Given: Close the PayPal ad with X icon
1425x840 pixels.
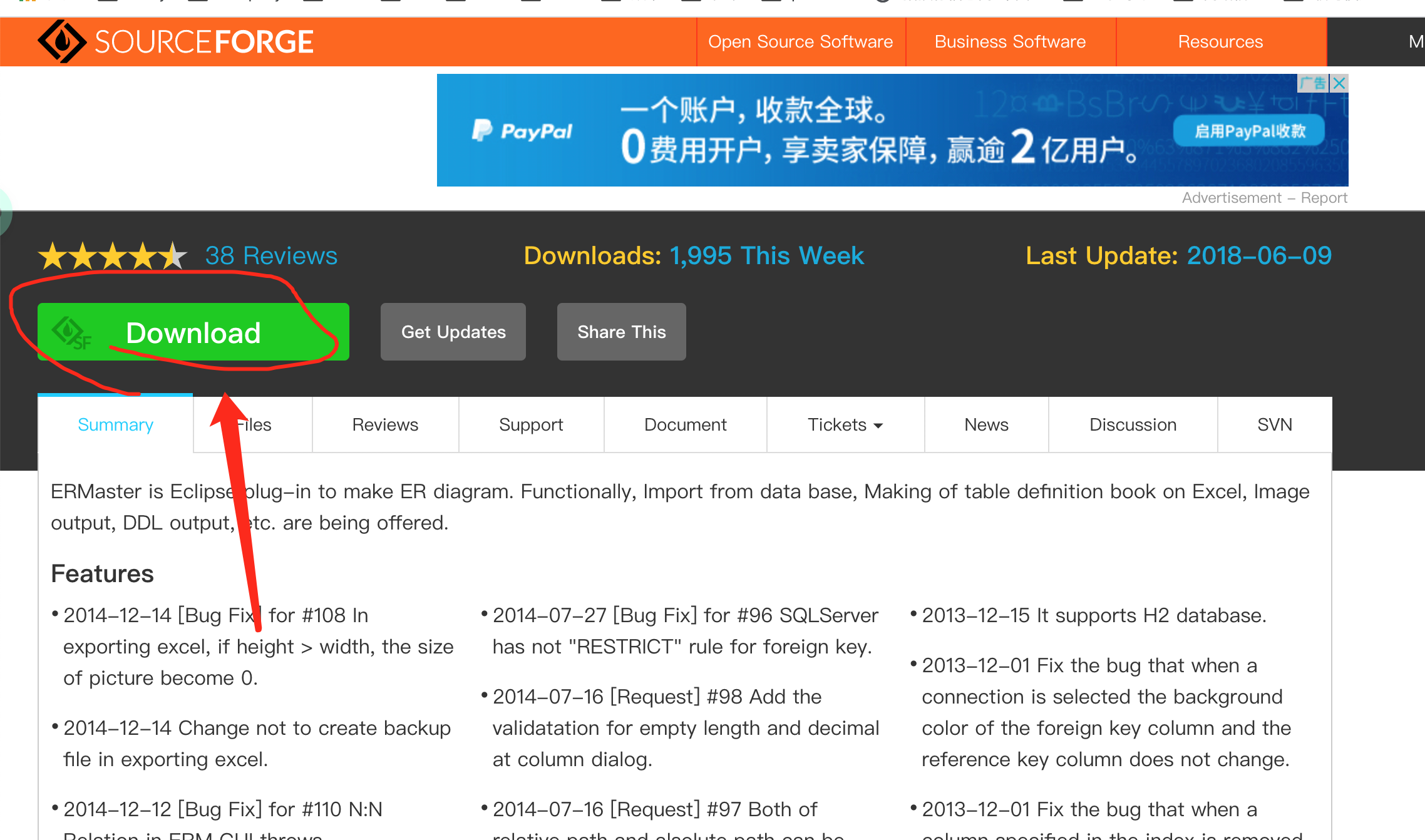Looking at the screenshot, I should coord(1339,83).
